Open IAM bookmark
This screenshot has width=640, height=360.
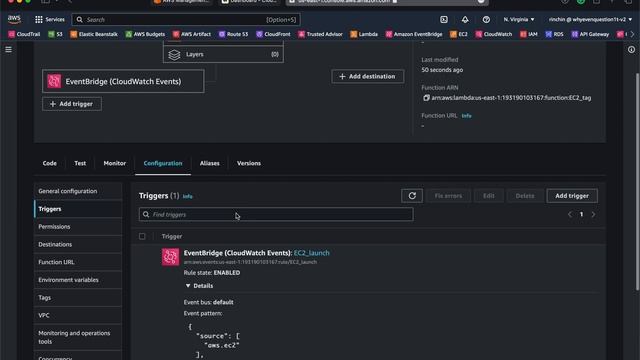[529, 34]
